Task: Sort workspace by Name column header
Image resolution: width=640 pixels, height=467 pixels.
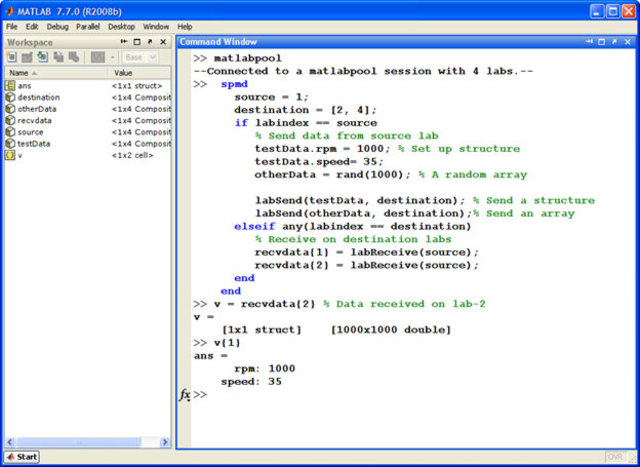Action: (56, 73)
